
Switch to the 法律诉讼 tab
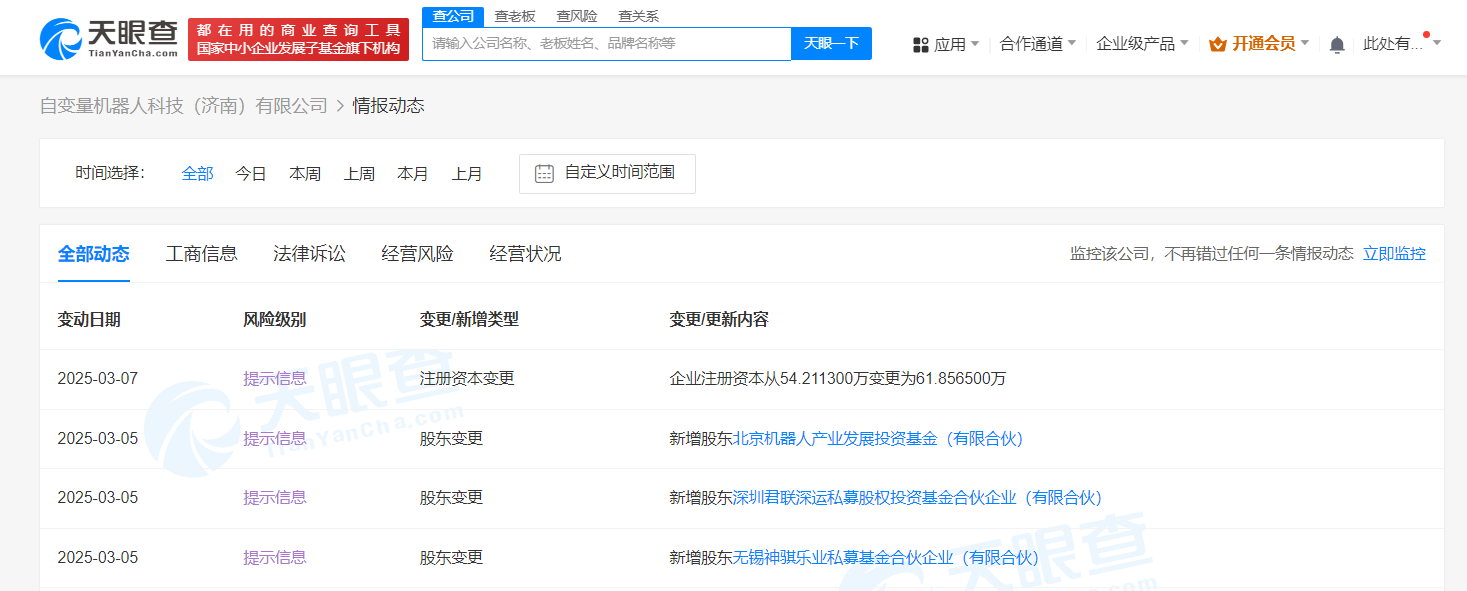310,254
